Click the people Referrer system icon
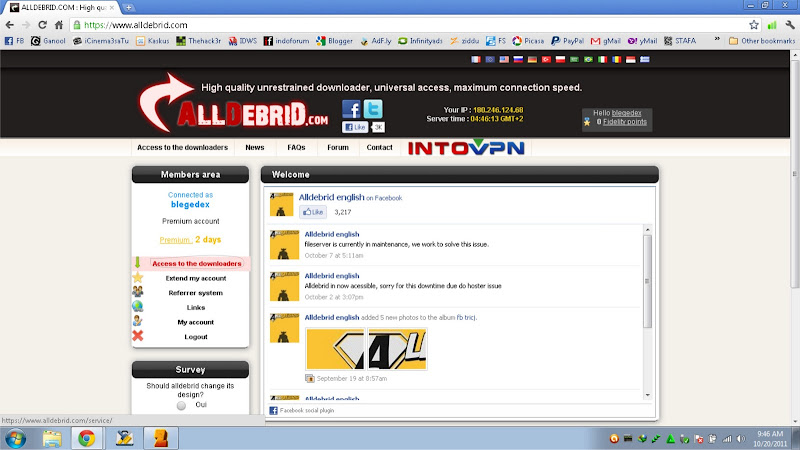The image size is (800, 450). coord(138,292)
